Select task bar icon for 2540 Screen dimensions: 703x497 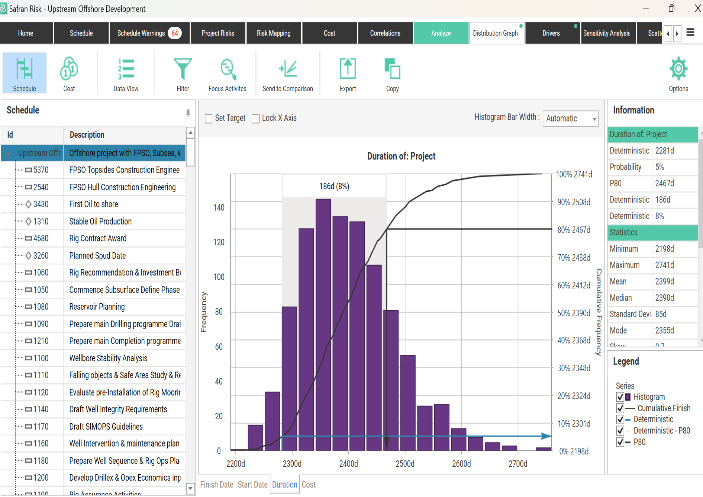28,187
